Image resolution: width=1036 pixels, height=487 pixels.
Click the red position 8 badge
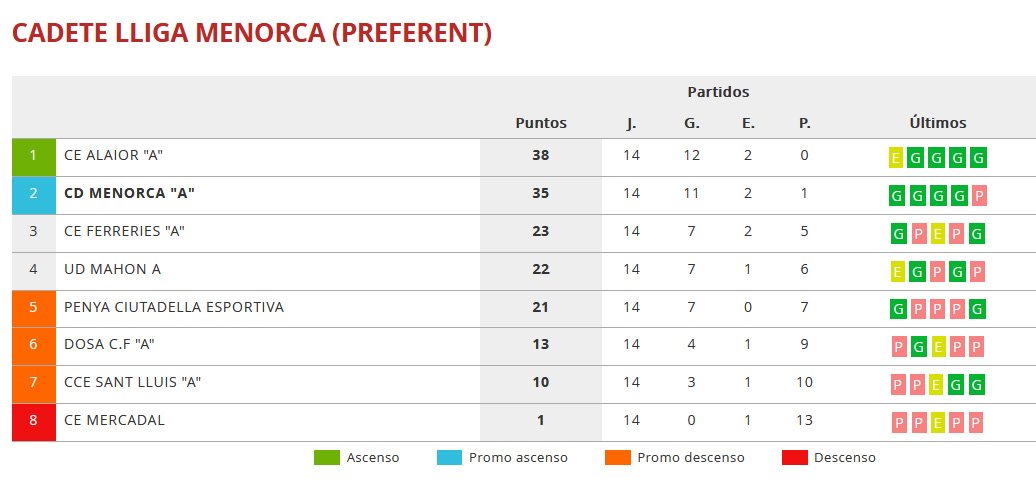click(33, 422)
